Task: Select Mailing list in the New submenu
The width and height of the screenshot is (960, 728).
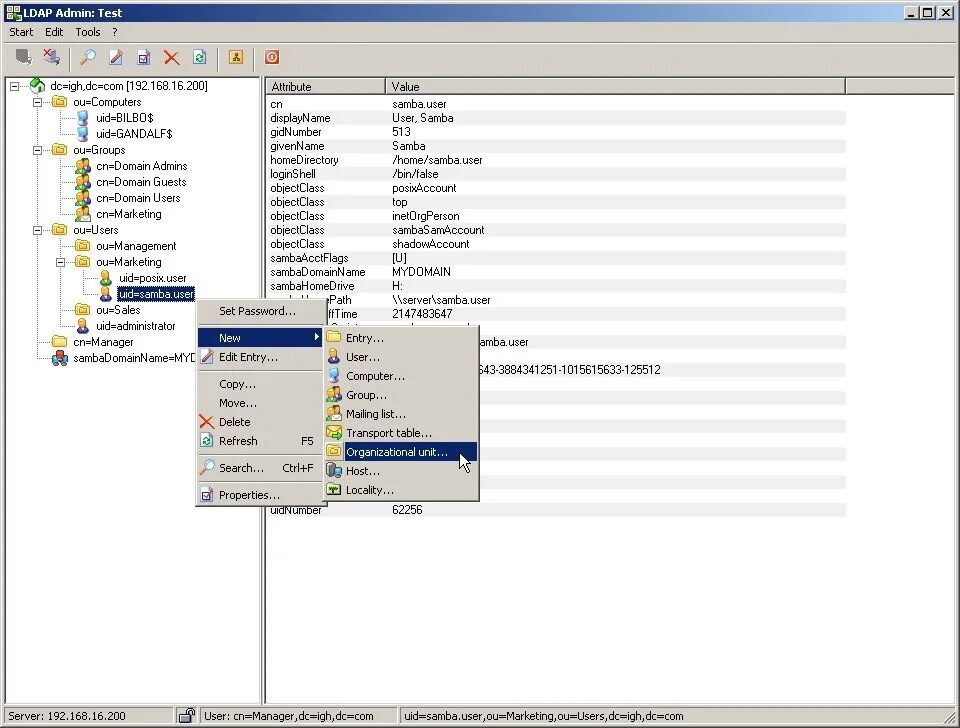Action: pyautogui.click(x=401, y=414)
